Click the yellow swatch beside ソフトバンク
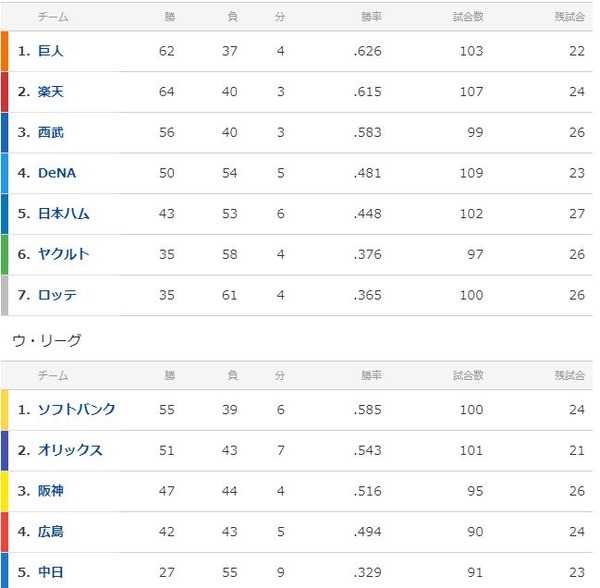600x588 pixels. [x=5, y=410]
